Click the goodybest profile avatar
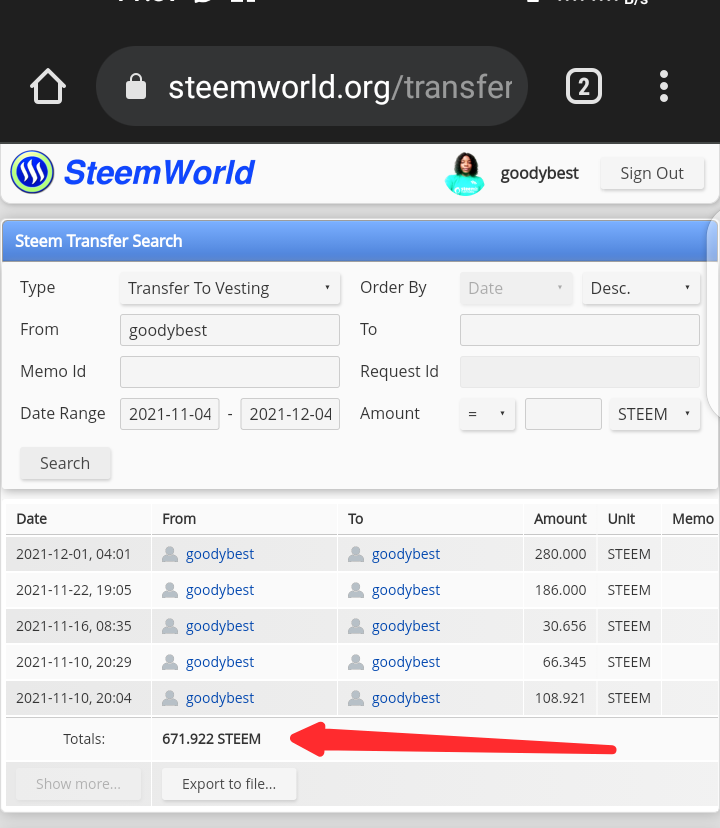 (x=465, y=174)
